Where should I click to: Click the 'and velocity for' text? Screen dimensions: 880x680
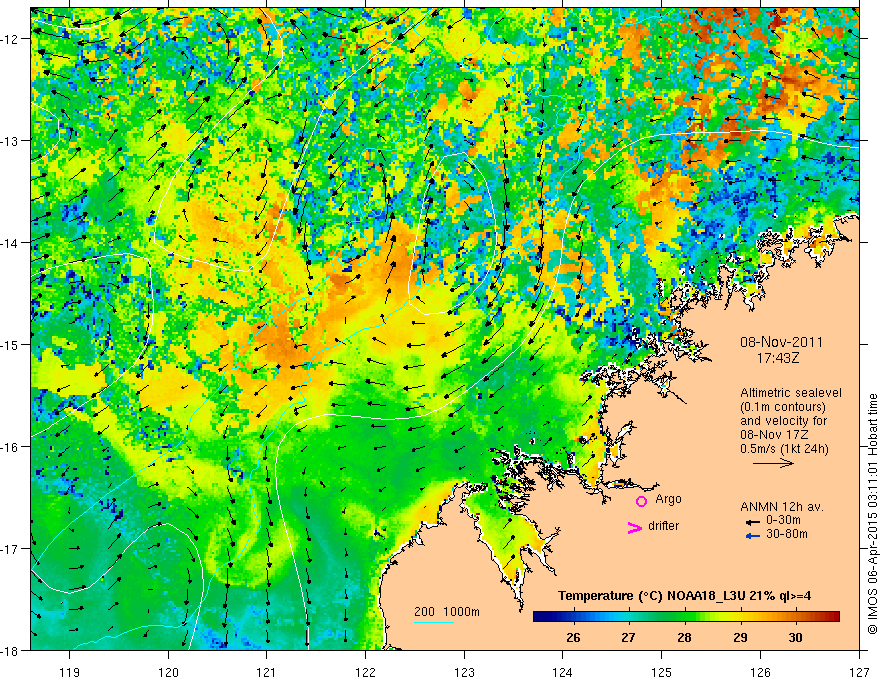783,421
